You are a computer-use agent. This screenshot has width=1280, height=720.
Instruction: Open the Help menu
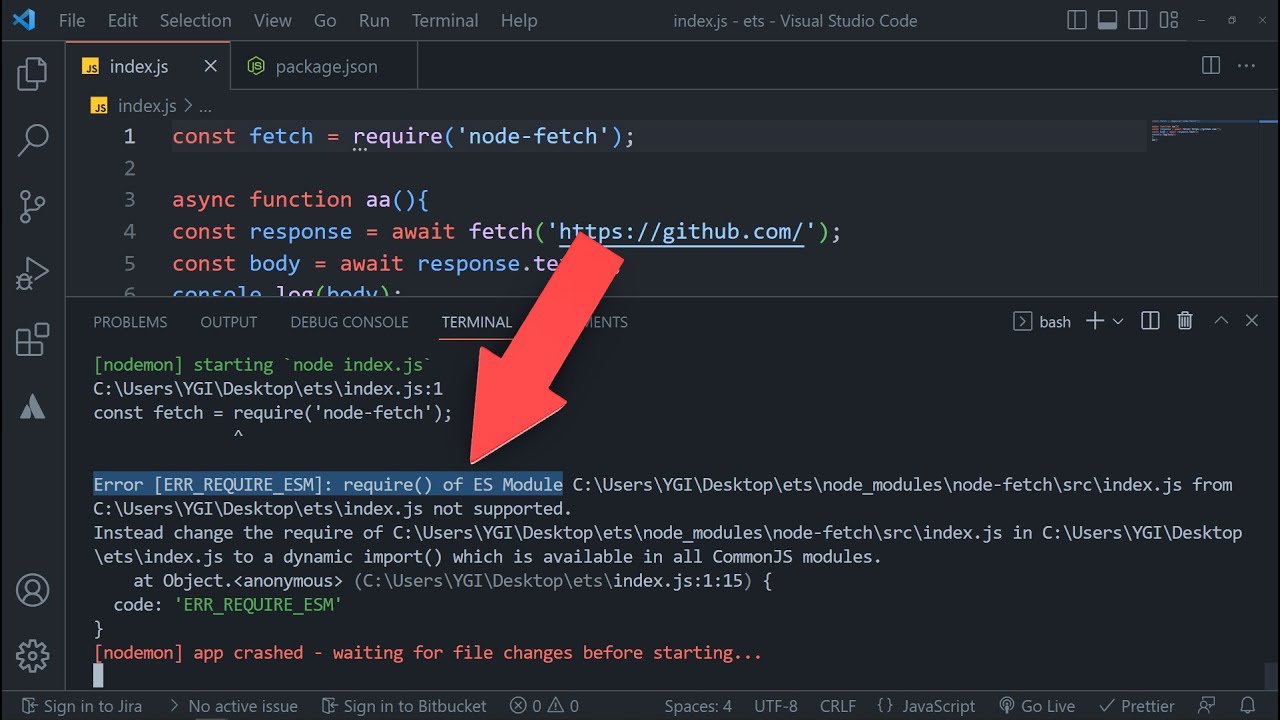coord(518,20)
